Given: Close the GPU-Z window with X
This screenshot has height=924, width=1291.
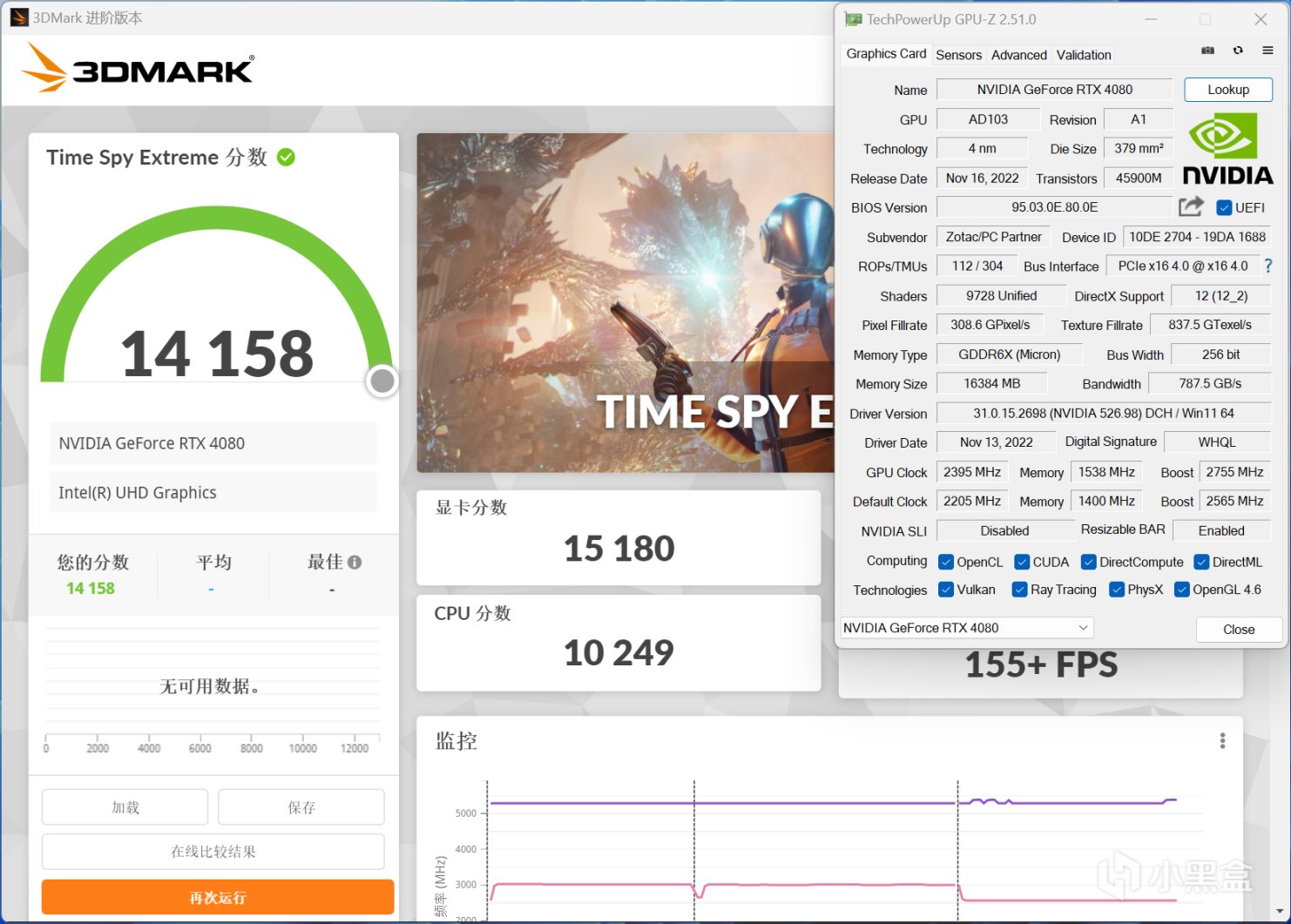Looking at the screenshot, I should tap(1261, 19).
